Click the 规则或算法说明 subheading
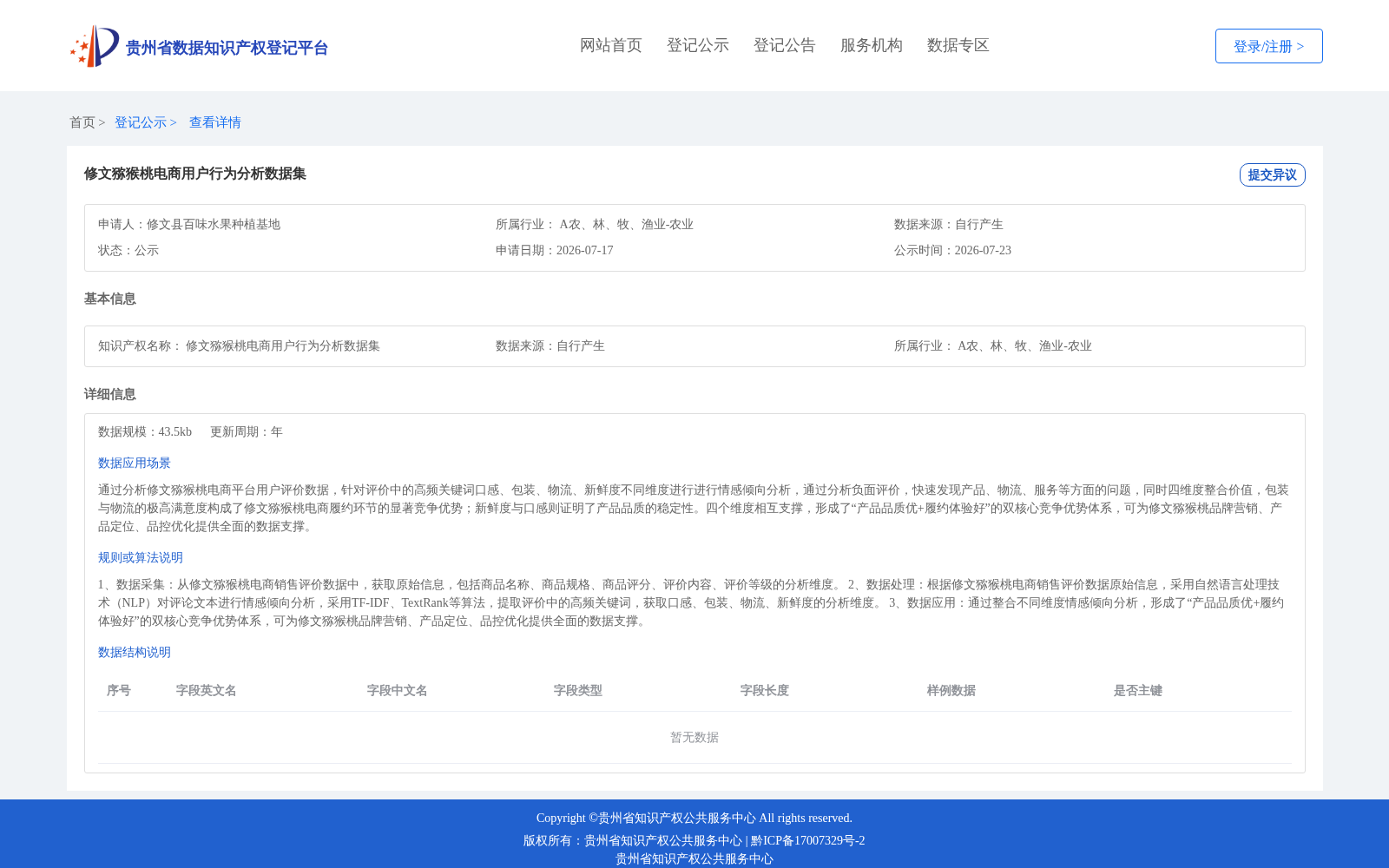The width and height of the screenshot is (1389, 868). tap(141, 557)
